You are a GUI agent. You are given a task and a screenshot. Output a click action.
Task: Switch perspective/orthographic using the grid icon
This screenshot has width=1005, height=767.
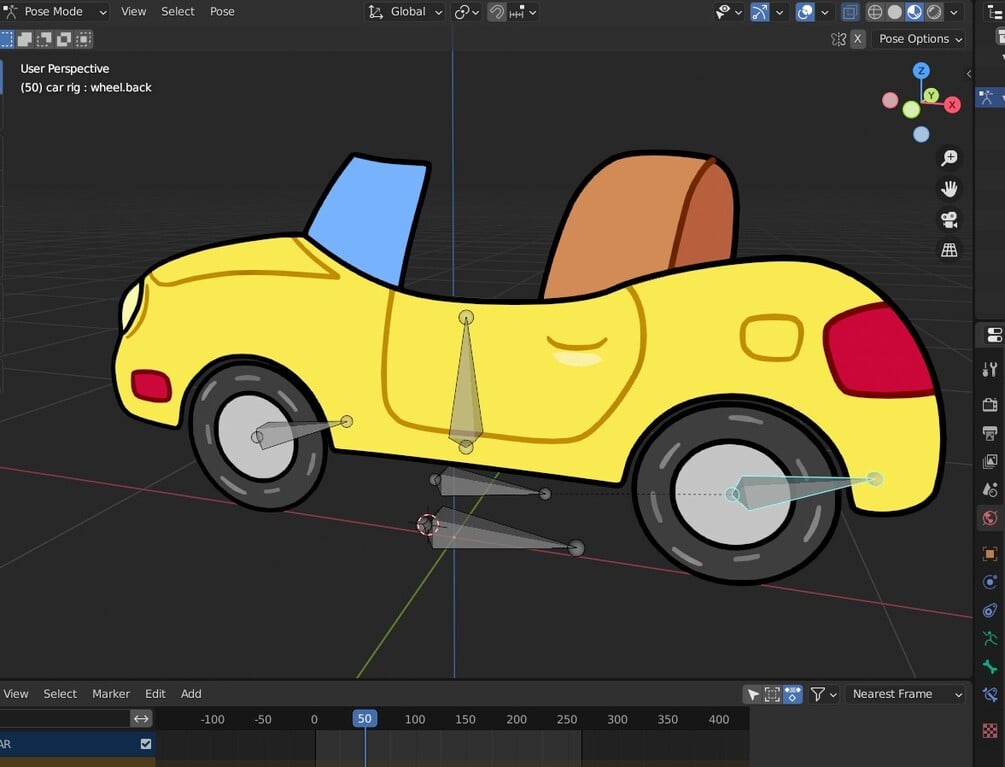pyautogui.click(x=949, y=250)
